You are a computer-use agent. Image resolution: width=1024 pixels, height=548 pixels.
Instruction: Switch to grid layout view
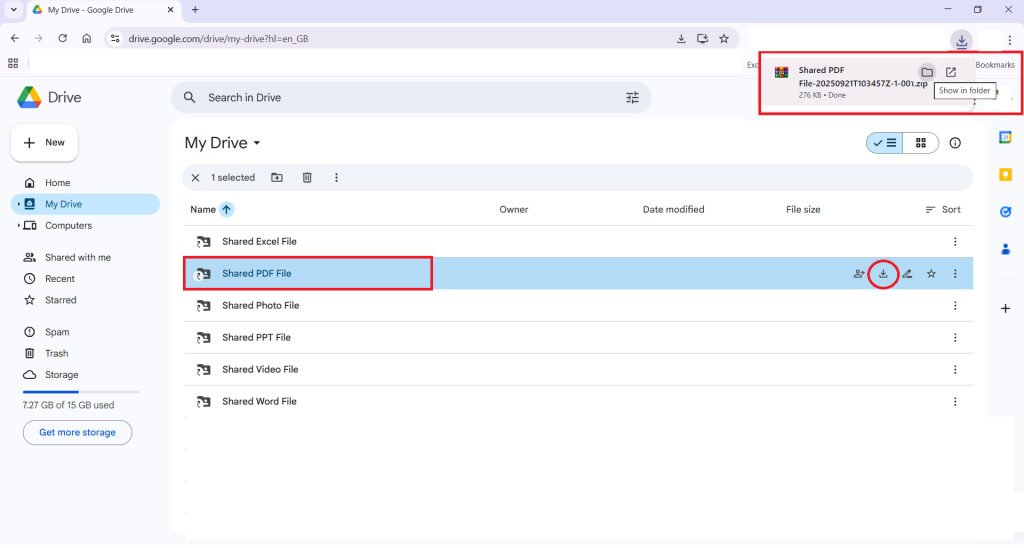pyautogui.click(x=920, y=143)
